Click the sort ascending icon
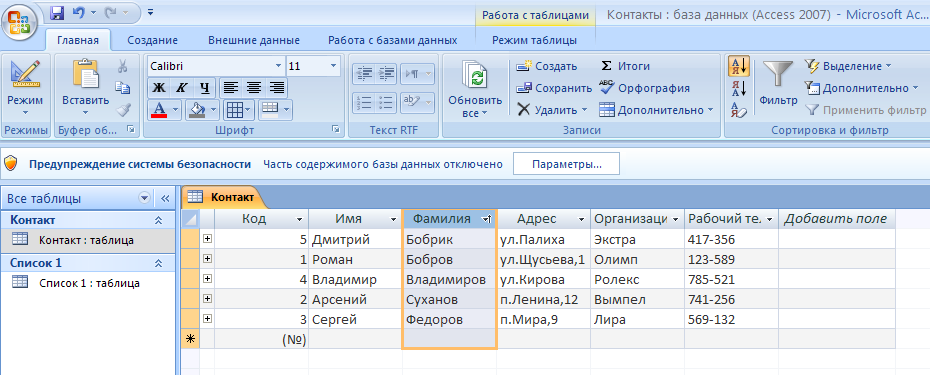Image resolution: width=930 pixels, height=375 pixels. [739, 66]
